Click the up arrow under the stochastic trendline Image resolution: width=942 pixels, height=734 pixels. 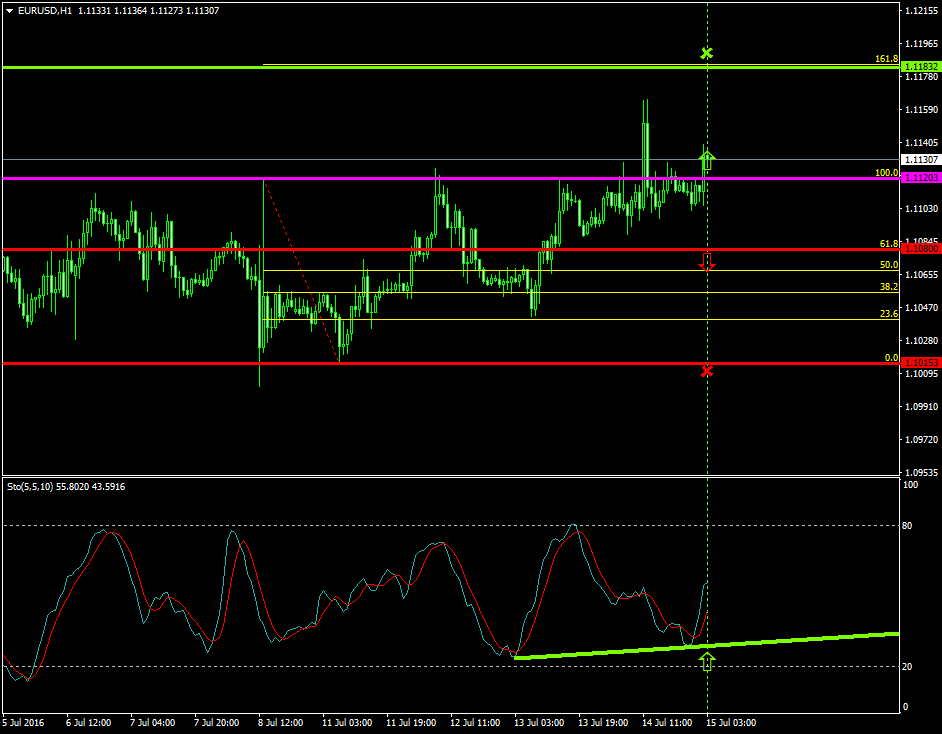[708, 660]
